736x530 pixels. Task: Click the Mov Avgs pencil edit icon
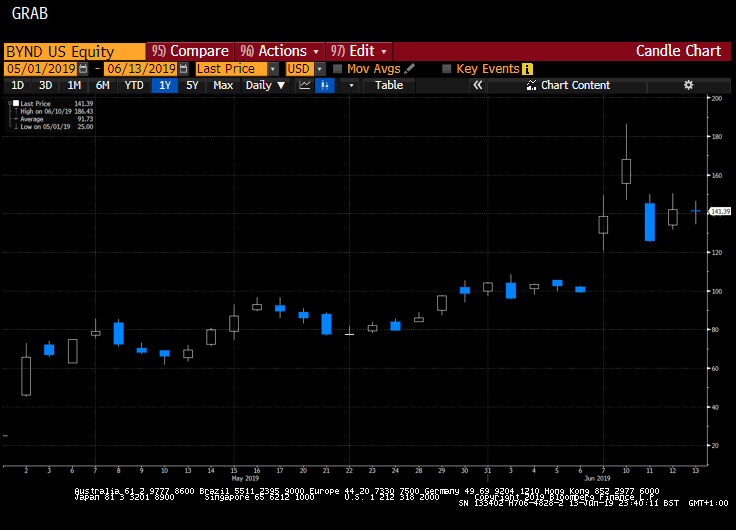coord(409,69)
